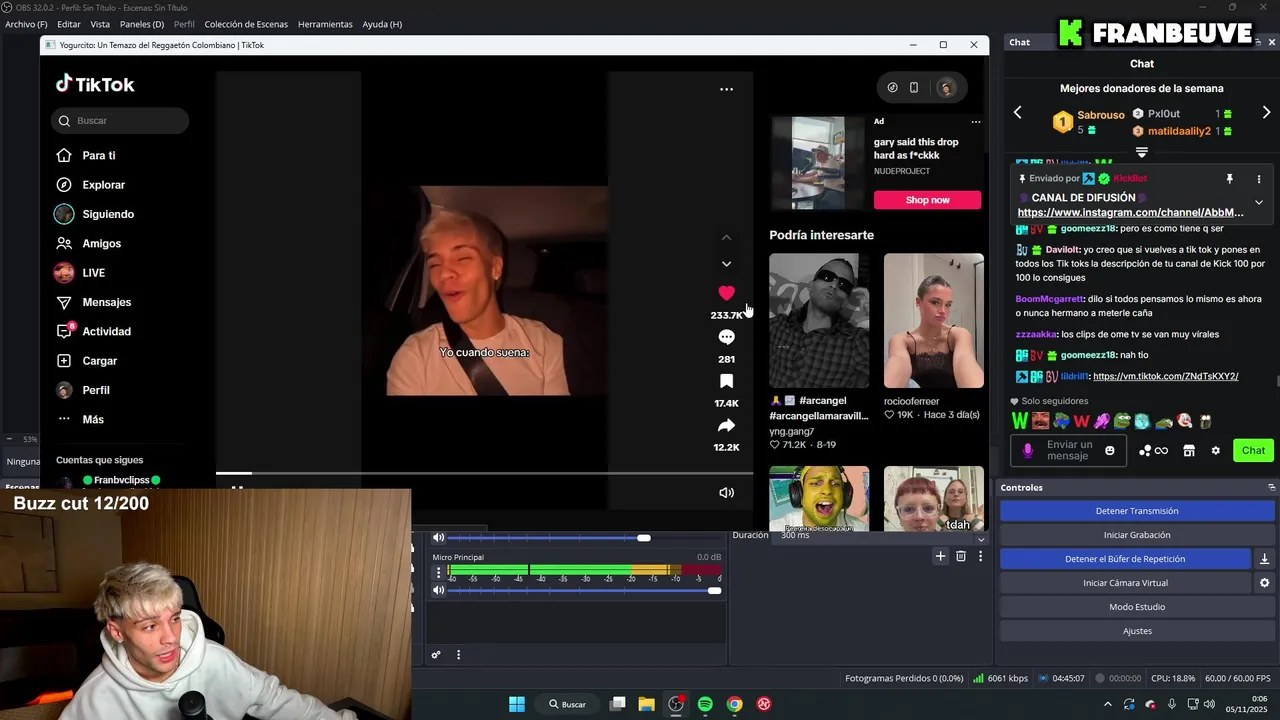Open File Explorer from the Windows taskbar
This screenshot has height=720, width=1280.
646,704
